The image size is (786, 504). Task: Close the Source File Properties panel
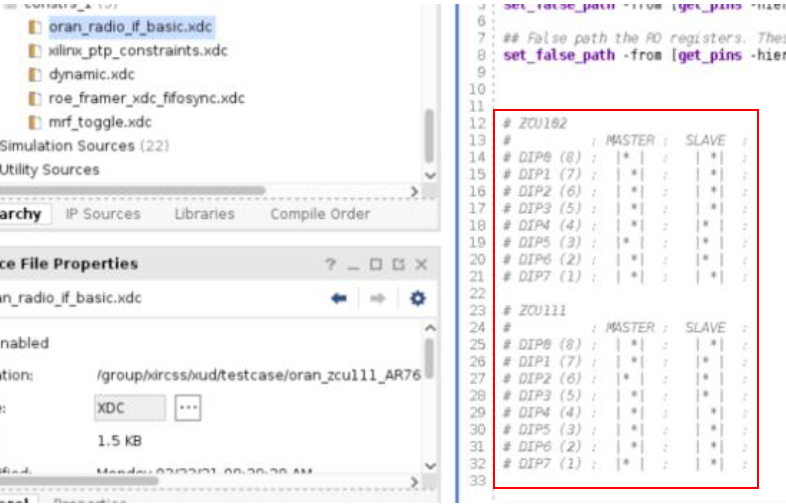[x=421, y=265]
